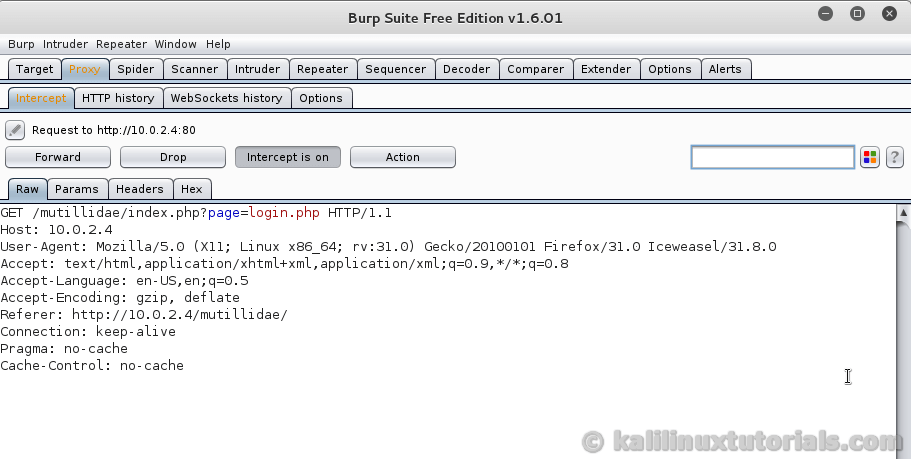The width and height of the screenshot is (911, 459).
Task: Open the highlight color picker icon
Action: pos(870,157)
